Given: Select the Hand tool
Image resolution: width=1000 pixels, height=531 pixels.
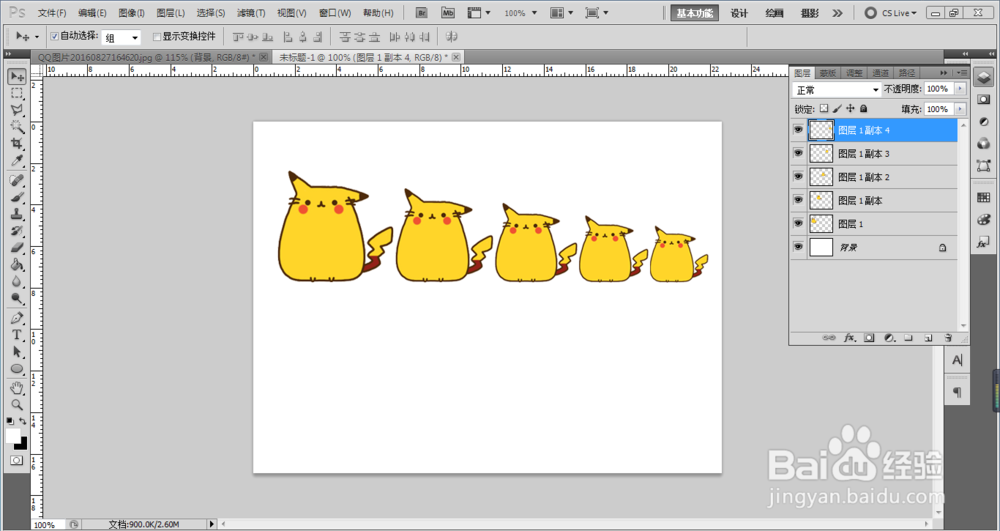Looking at the screenshot, I should pos(17,388).
